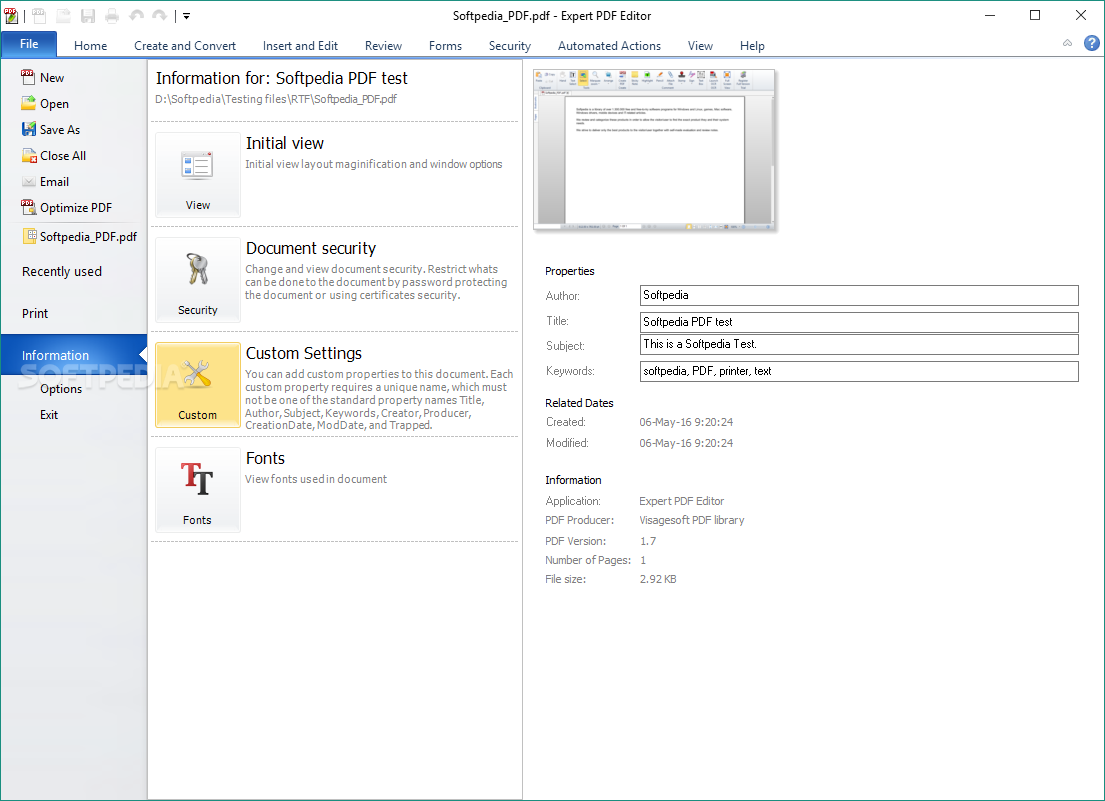This screenshot has width=1105, height=801.
Task: Click the document preview thumbnail
Action: pyautogui.click(x=654, y=150)
